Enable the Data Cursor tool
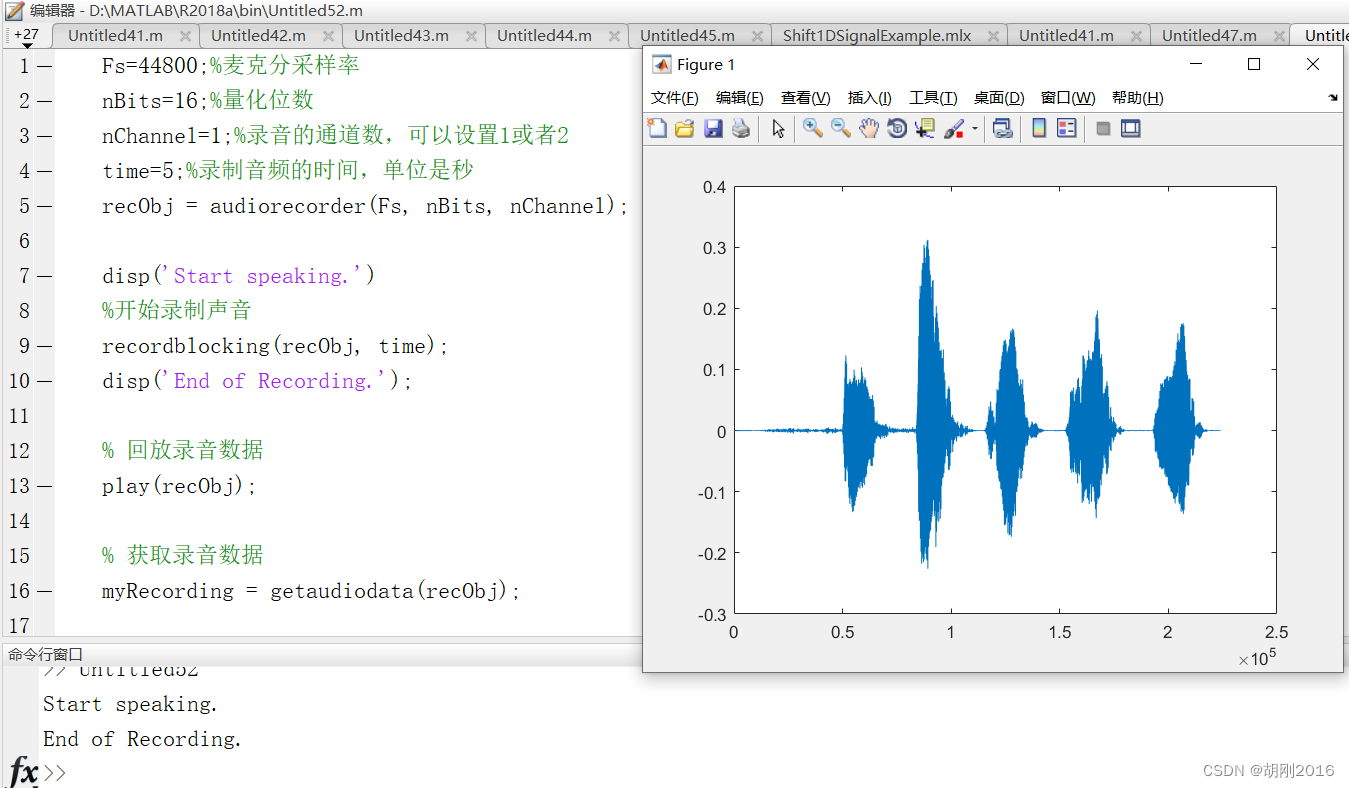 [925, 128]
